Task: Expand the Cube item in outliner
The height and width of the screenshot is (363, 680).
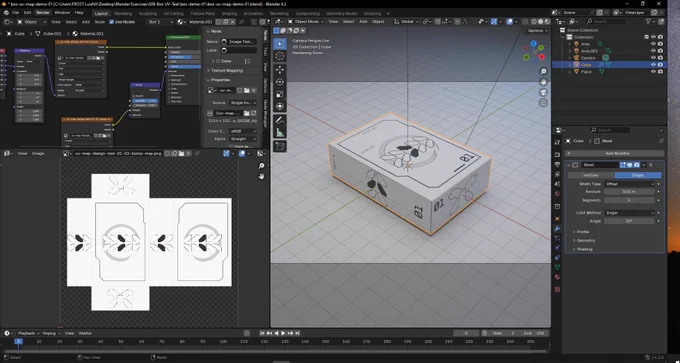Action: [x=570, y=65]
